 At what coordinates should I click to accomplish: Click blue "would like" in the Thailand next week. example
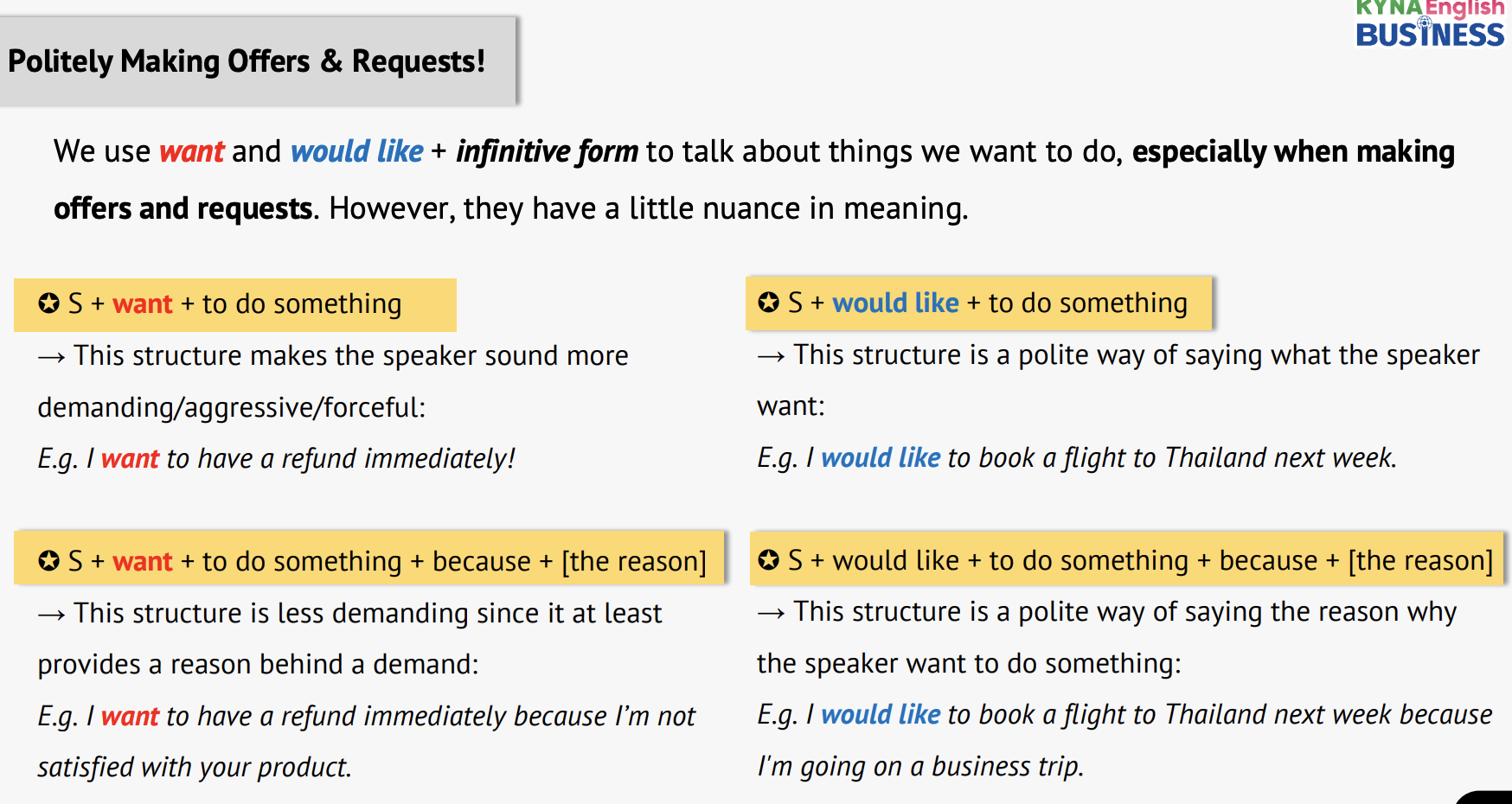(x=881, y=457)
